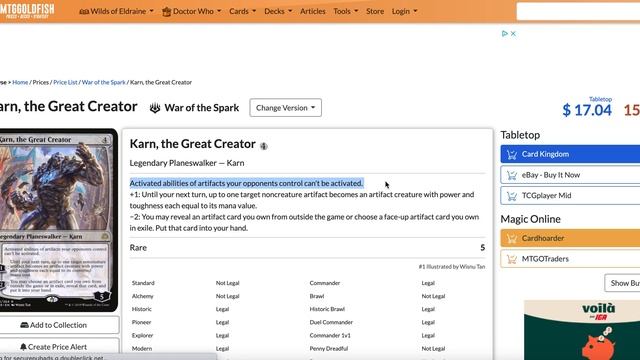640x360 pixels.
Task: Open the Cards dropdown menu
Action: 242,11
